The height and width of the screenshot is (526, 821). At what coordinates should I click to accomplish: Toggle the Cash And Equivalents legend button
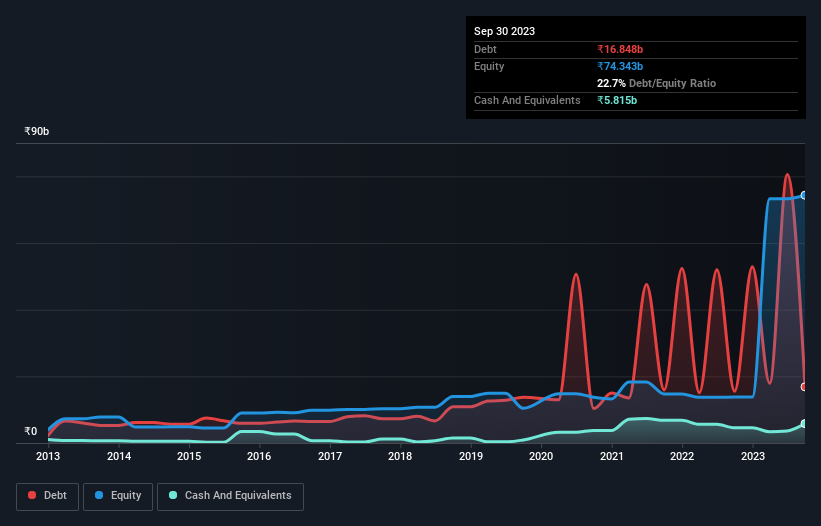[230, 496]
